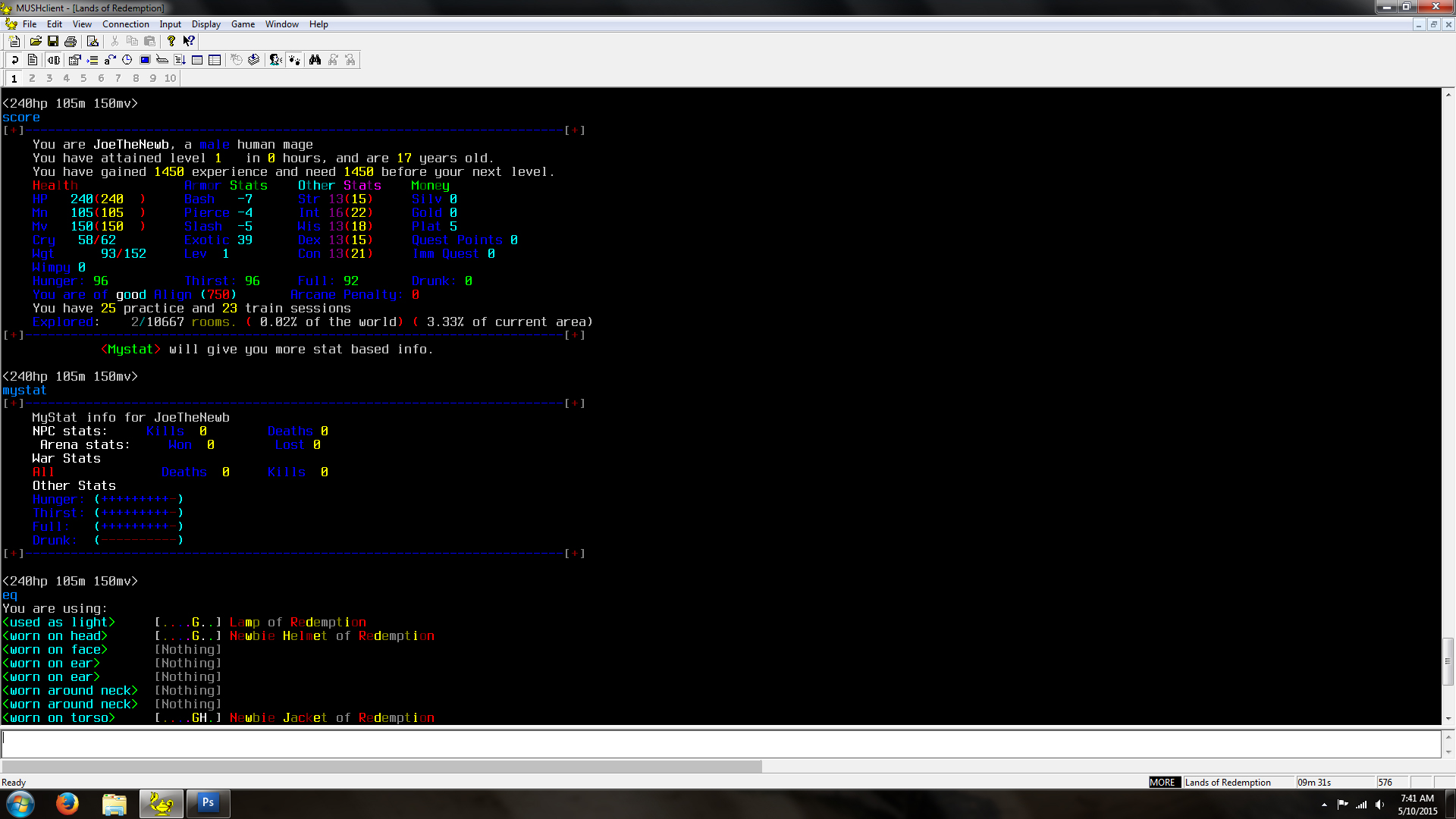Configure scripting icon with down arrow

coord(180,60)
